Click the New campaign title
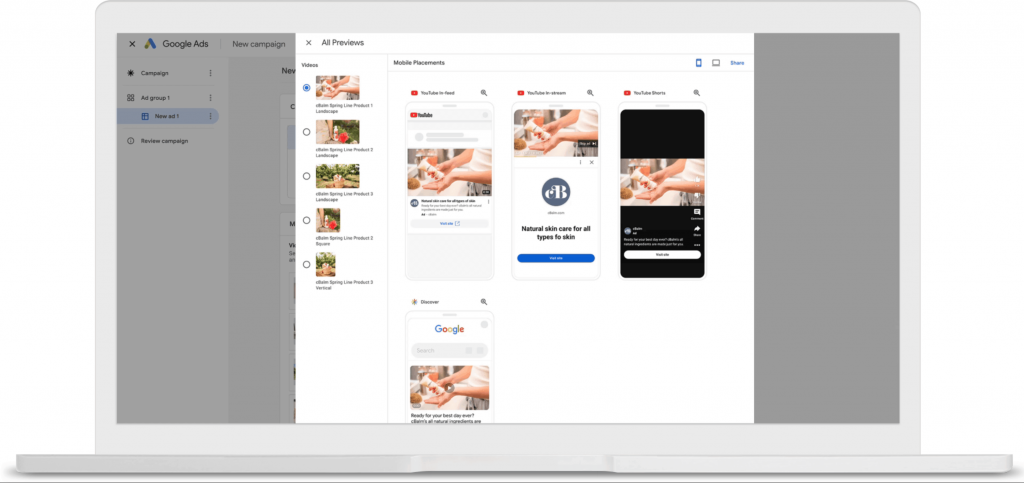The height and width of the screenshot is (483, 1024). pyautogui.click(x=259, y=44)
